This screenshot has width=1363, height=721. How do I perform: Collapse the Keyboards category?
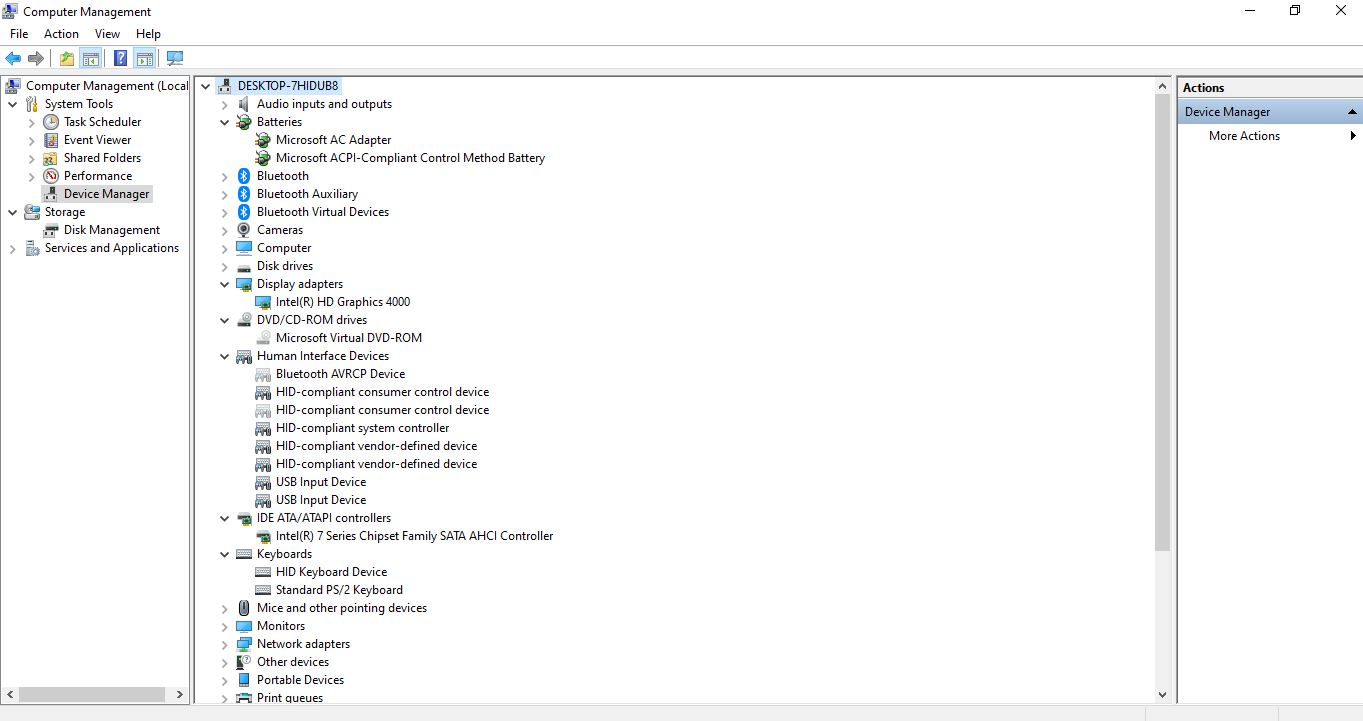(225, 554)
